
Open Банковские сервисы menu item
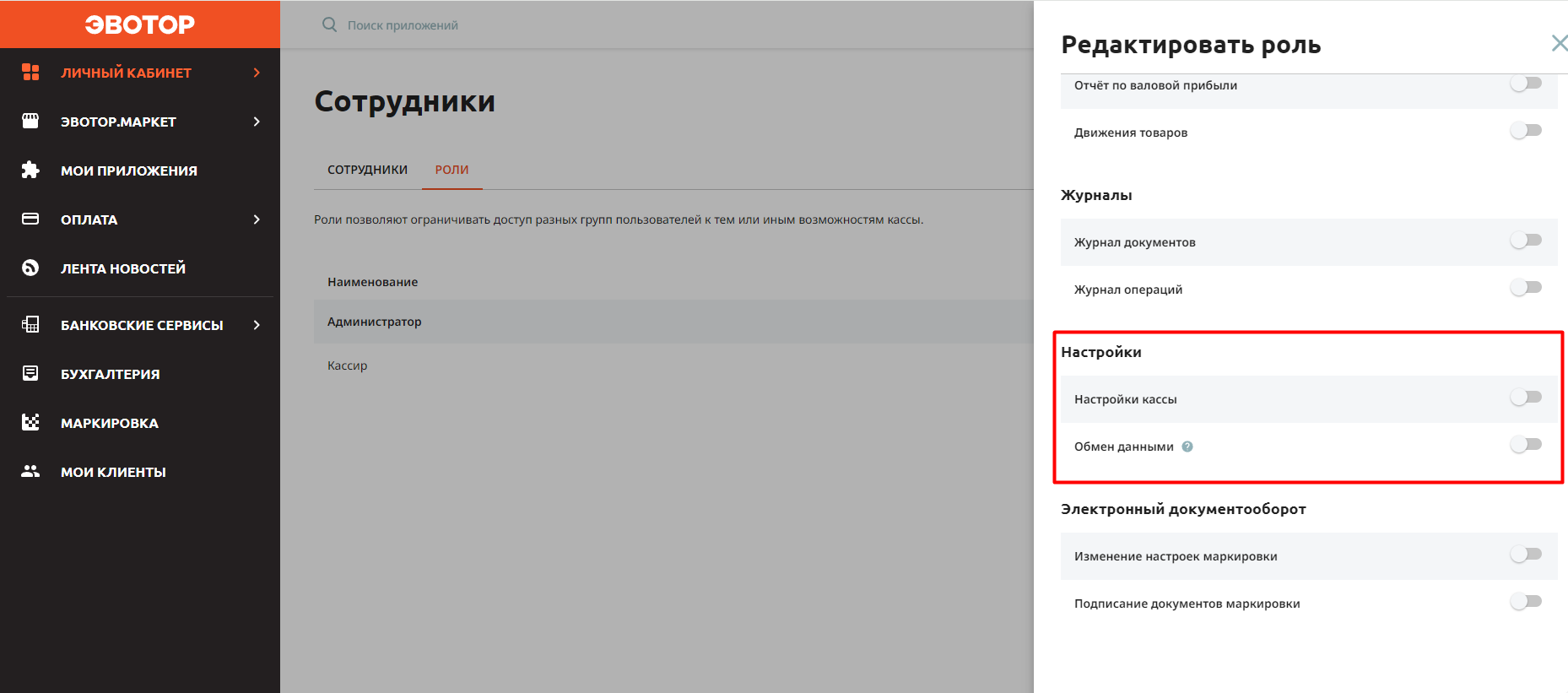[x=140, y=325]
